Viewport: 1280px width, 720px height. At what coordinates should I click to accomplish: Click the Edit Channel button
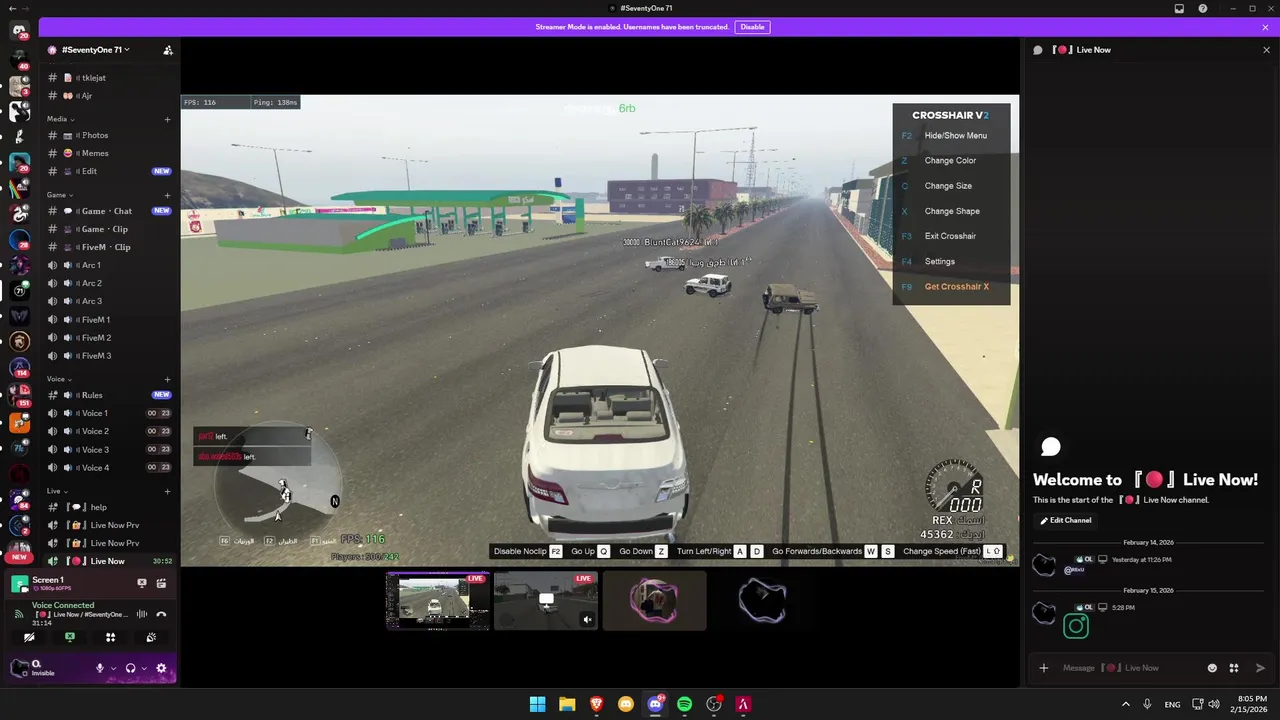[1066, 520]
